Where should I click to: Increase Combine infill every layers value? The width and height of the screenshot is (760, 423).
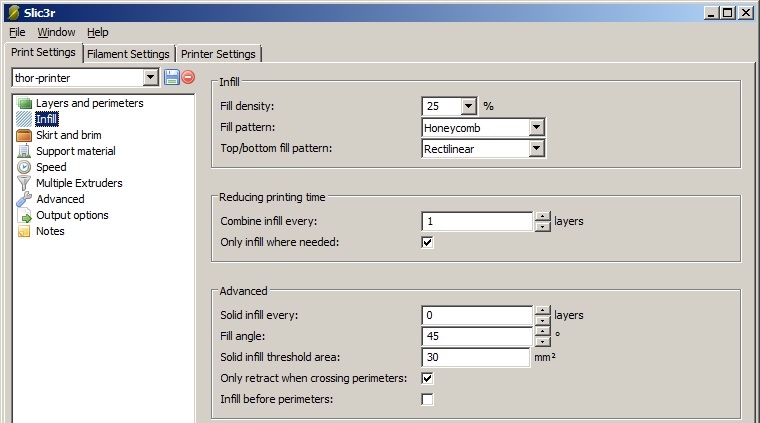[x=543, y=217]
